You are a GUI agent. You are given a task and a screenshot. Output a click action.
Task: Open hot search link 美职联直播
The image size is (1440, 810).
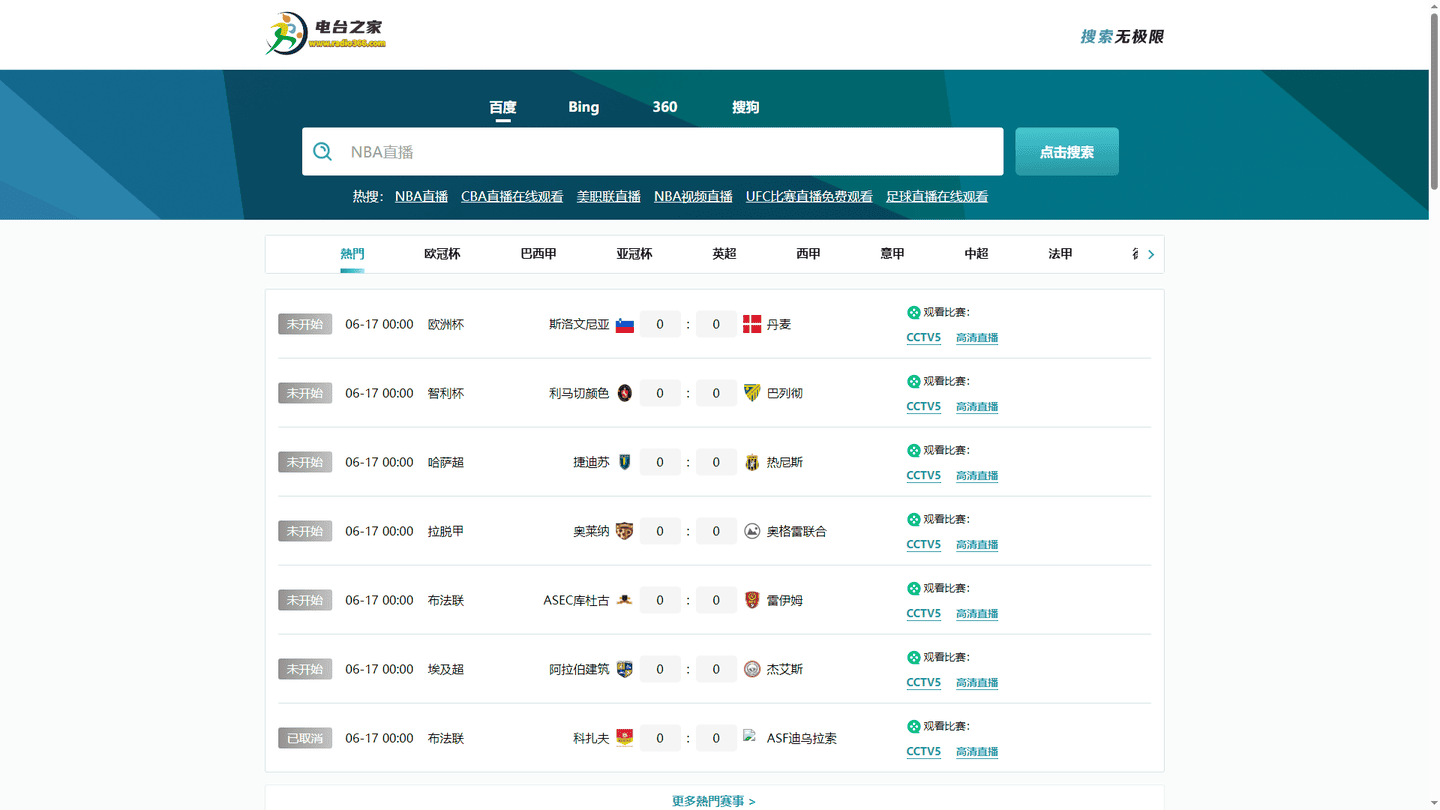608,197
